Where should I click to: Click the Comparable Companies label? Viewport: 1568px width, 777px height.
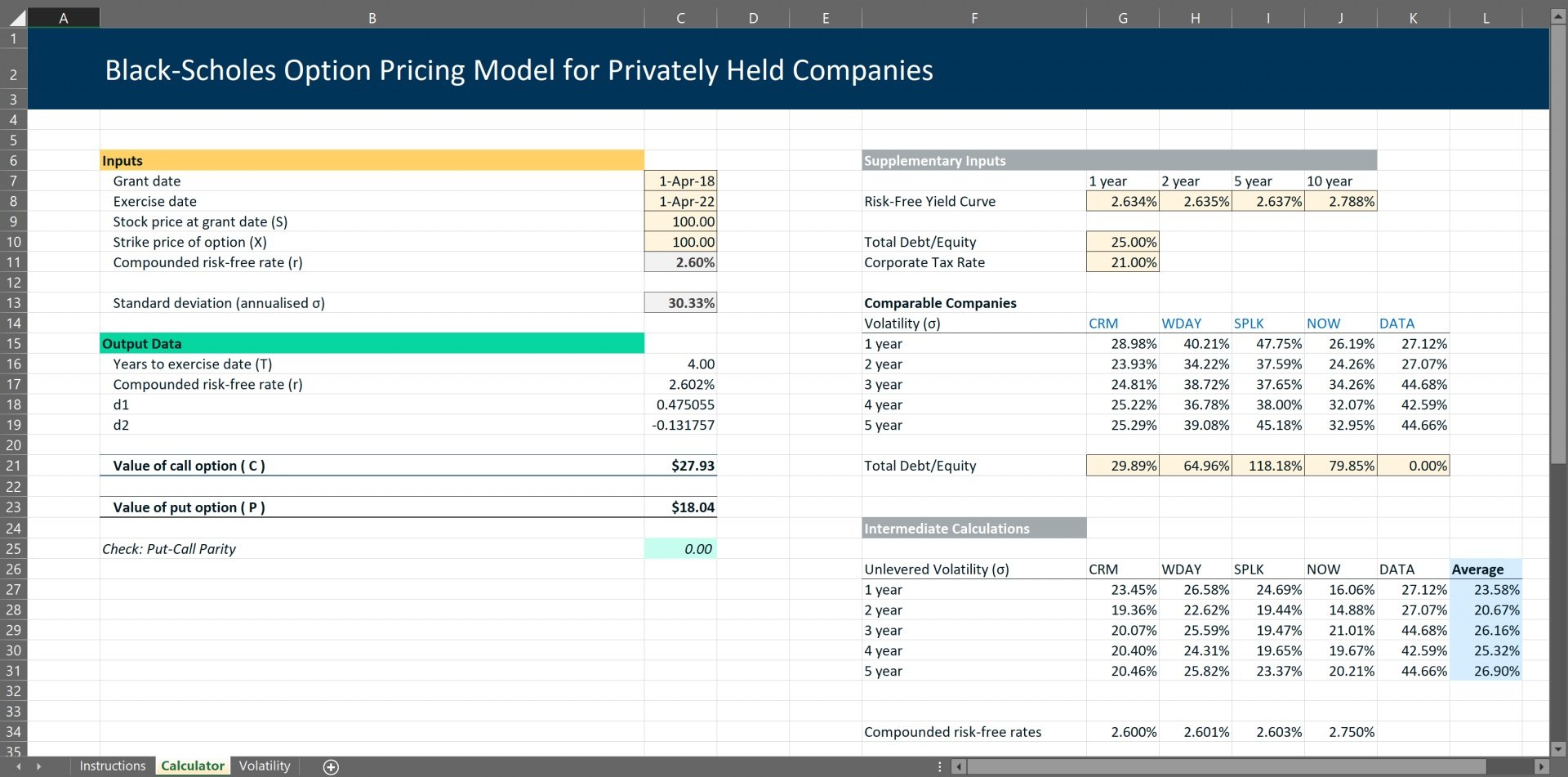pos(940,303)
